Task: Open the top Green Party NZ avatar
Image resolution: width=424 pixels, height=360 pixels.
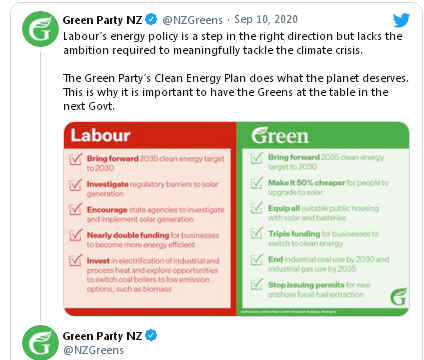Action: (x=40, y=29)
